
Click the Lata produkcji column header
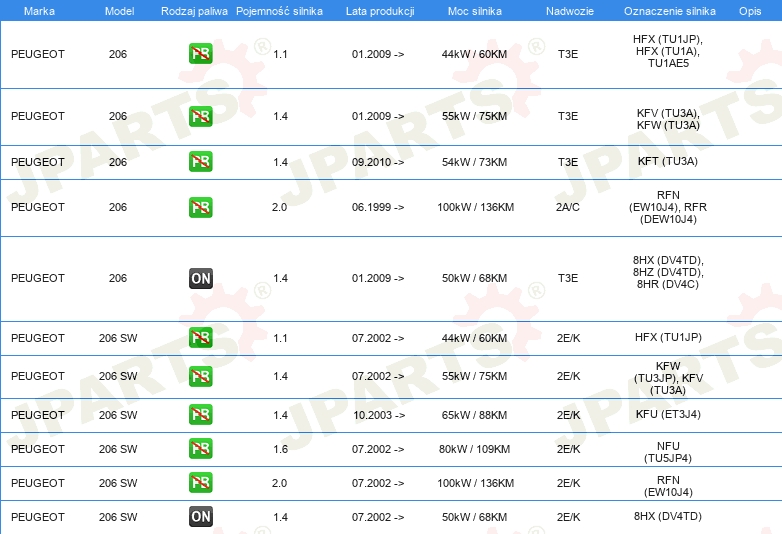point(380,11)
